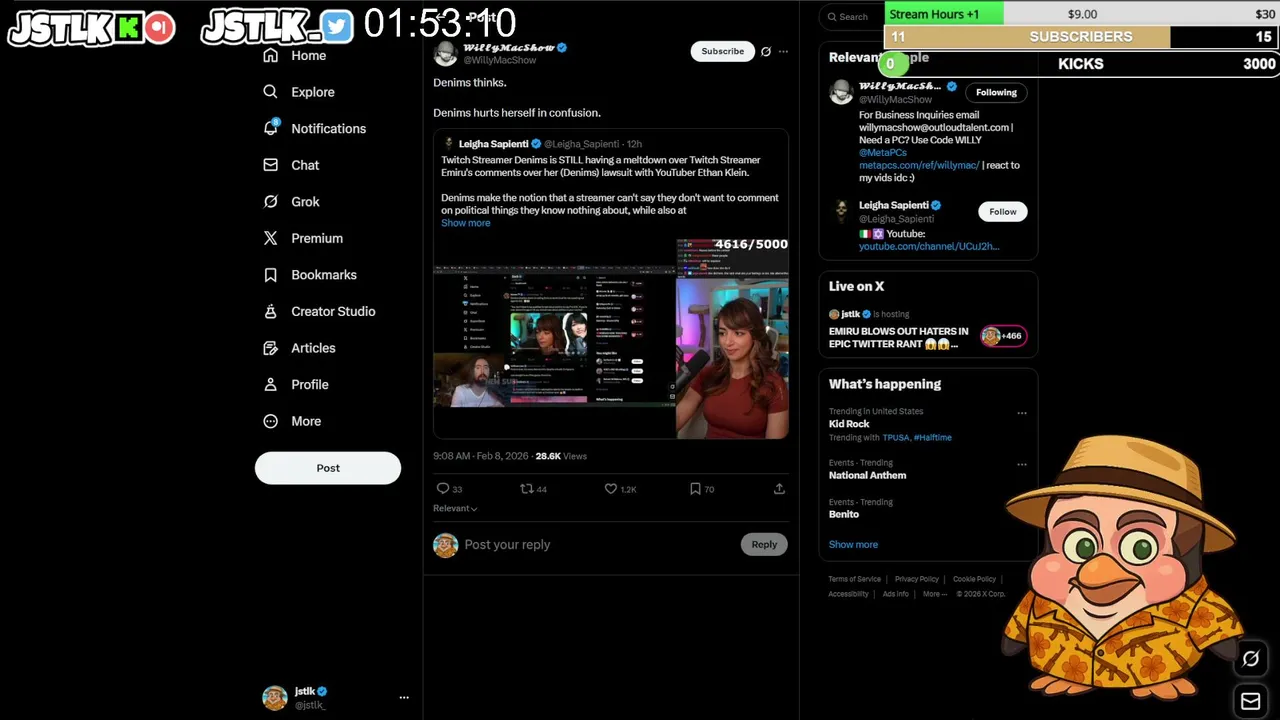Open the post's three-dot options menu
The height and width of the screenshot is (720, 1280).
[783, 51]
